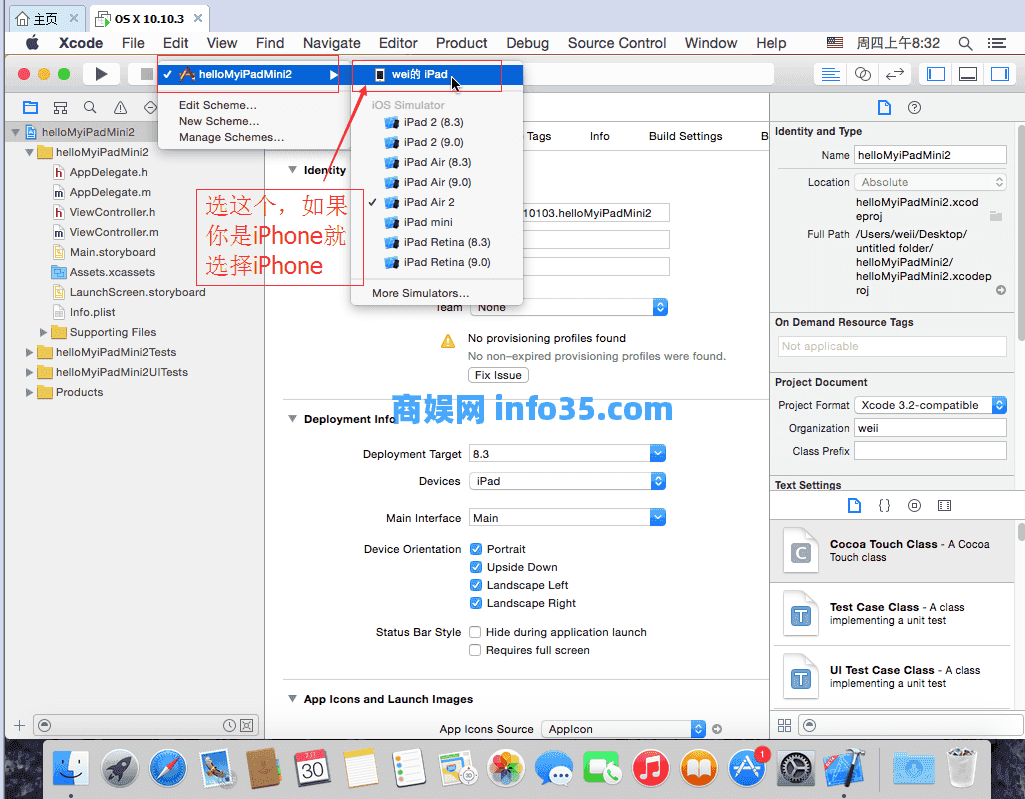Open the Symbol navigator
This screenshot has width=1025, height=799.
pos(60,107)
